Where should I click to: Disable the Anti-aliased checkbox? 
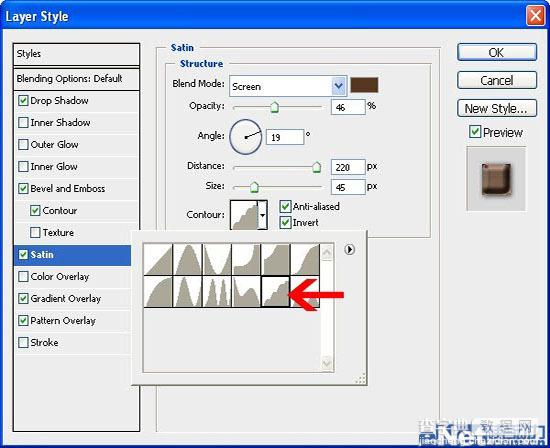tap(286, 206)
